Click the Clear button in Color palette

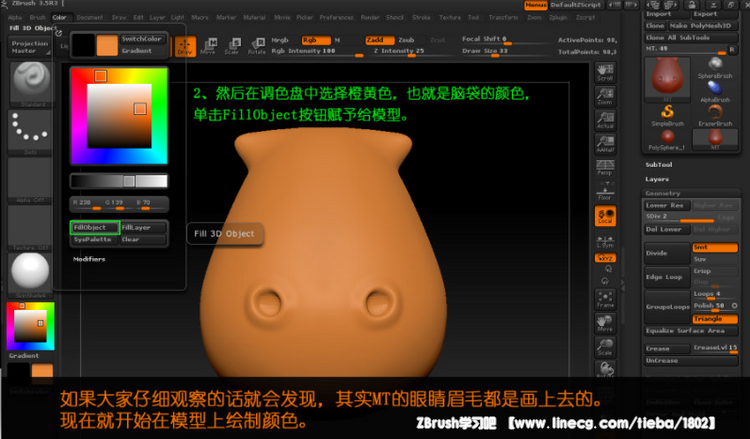coord(143,239)
